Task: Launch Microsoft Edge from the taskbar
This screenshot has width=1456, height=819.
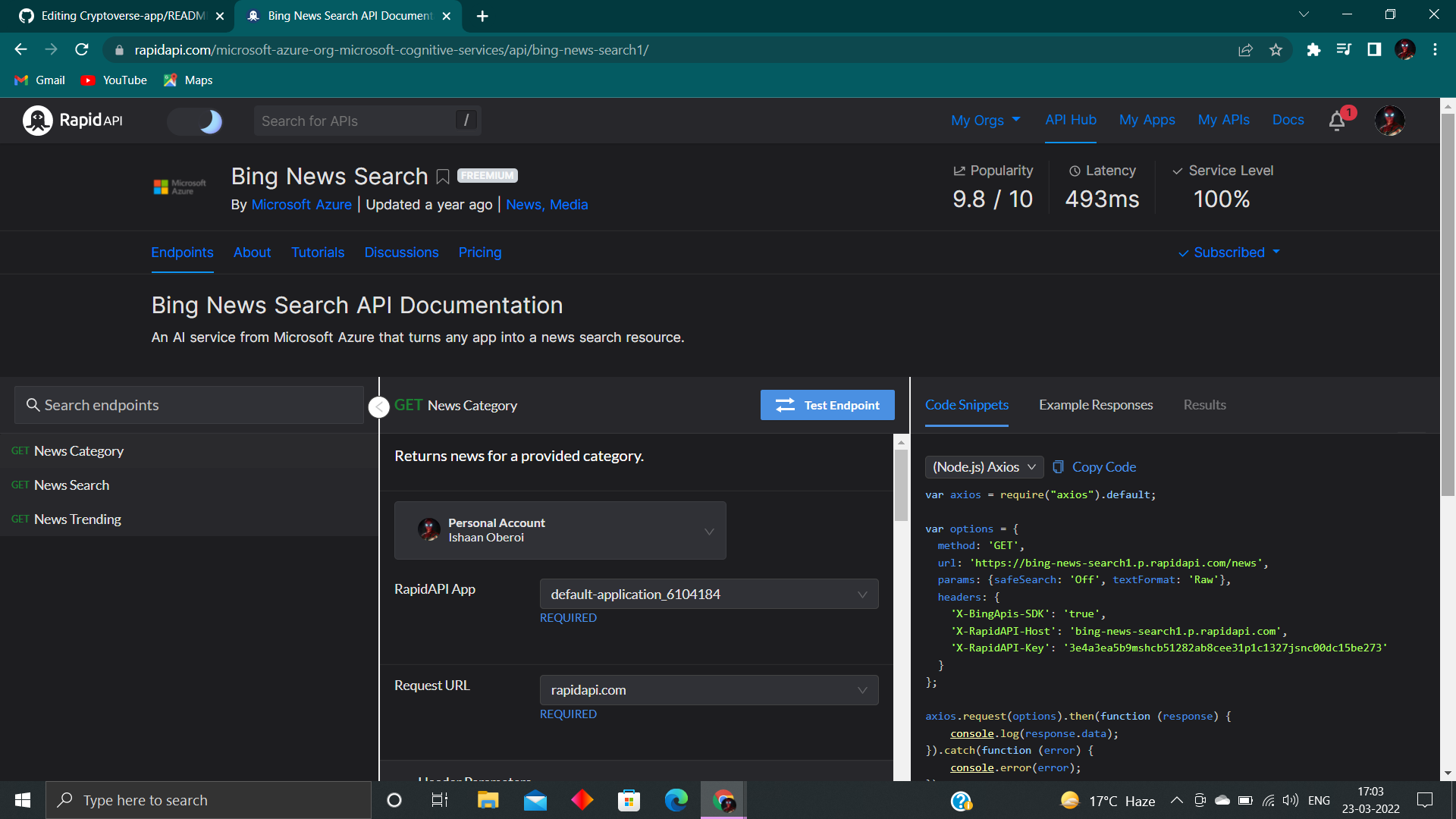Action: (676, 800)
